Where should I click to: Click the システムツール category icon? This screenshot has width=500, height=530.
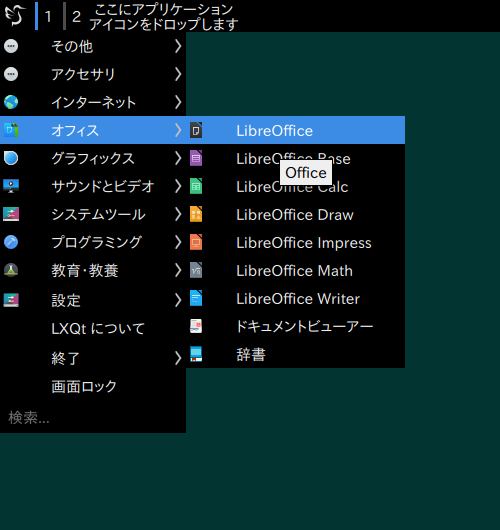click(11, 214)
